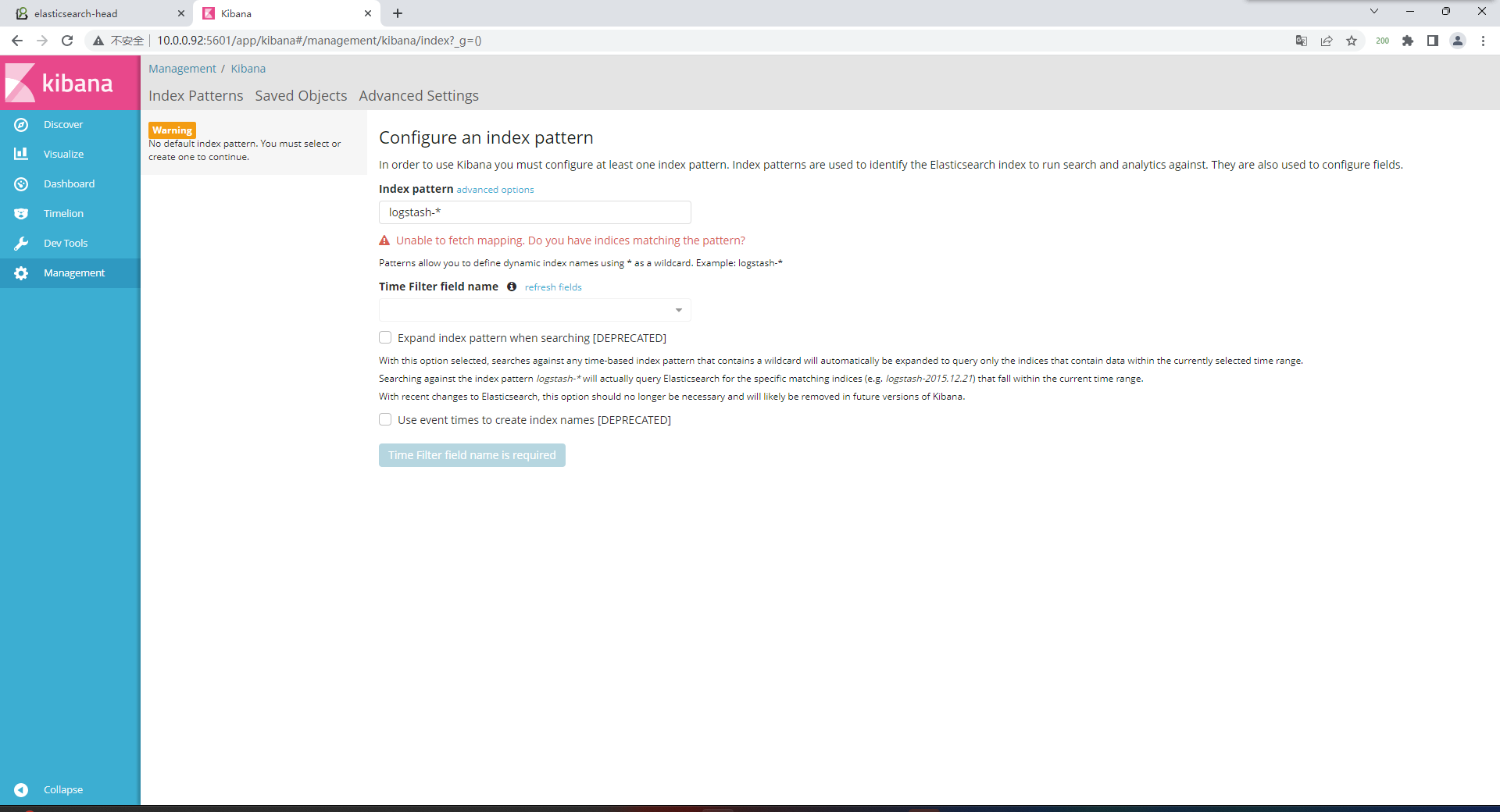The image size is (1500, 812).
Task: Open the Advanced Settings tab
Action: click(419, 95)
